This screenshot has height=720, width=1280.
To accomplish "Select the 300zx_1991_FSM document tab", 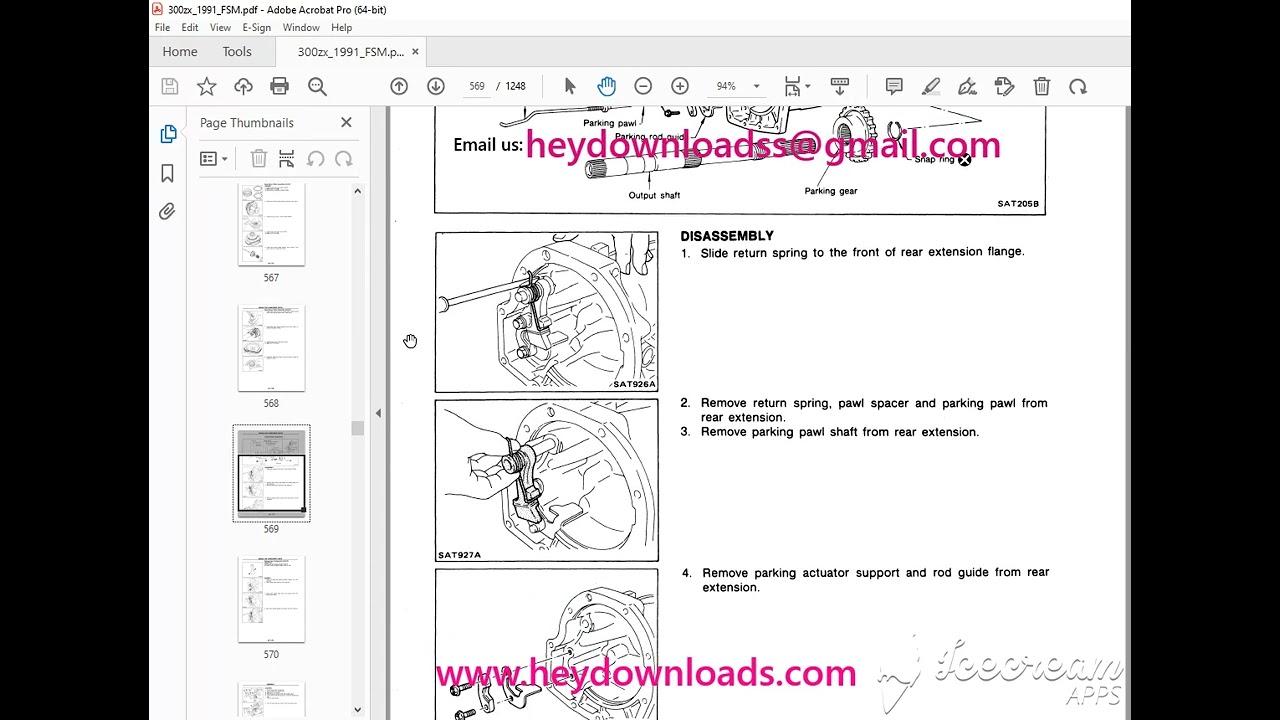I will (350, 52).
